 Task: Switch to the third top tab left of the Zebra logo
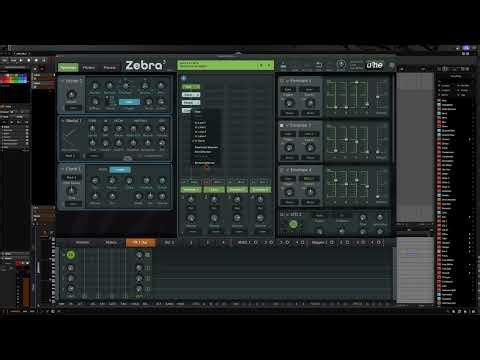109,67
